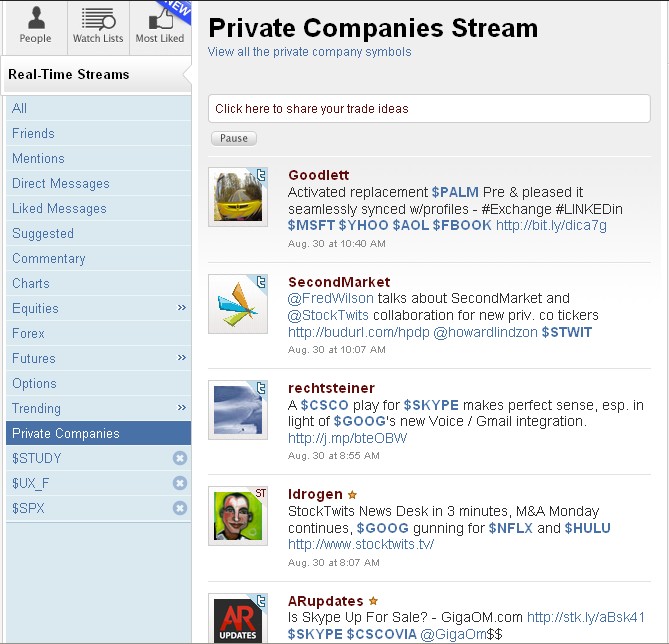Open rechtsteiner's profile name link

[x=332, y=388]
